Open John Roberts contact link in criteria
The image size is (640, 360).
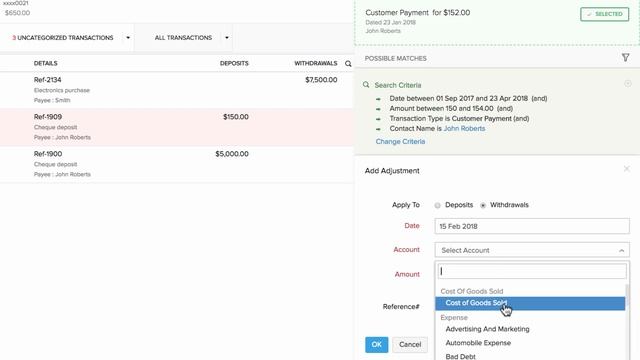(x=464, y=129)
